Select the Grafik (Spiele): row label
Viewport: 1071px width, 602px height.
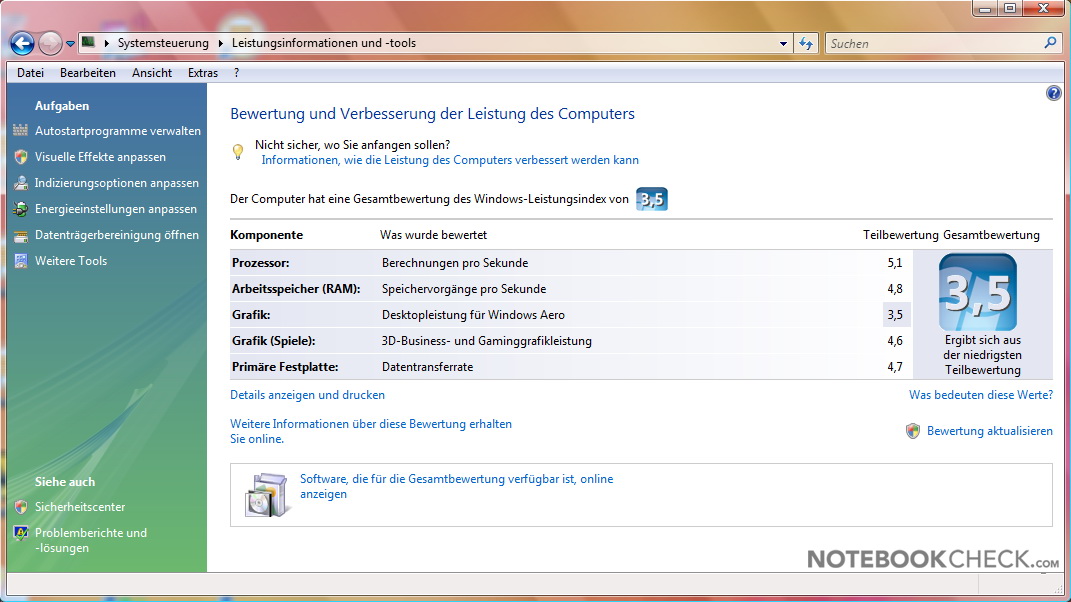pyautogui.click(x=273, y=340)
